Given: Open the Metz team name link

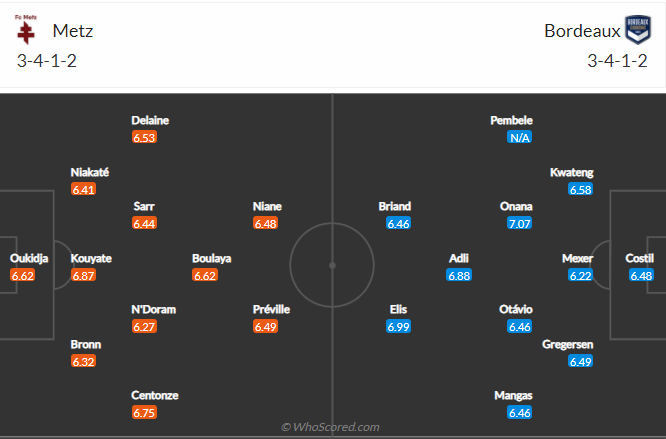Looking at the screenshot, I should (x=73, y=31).
